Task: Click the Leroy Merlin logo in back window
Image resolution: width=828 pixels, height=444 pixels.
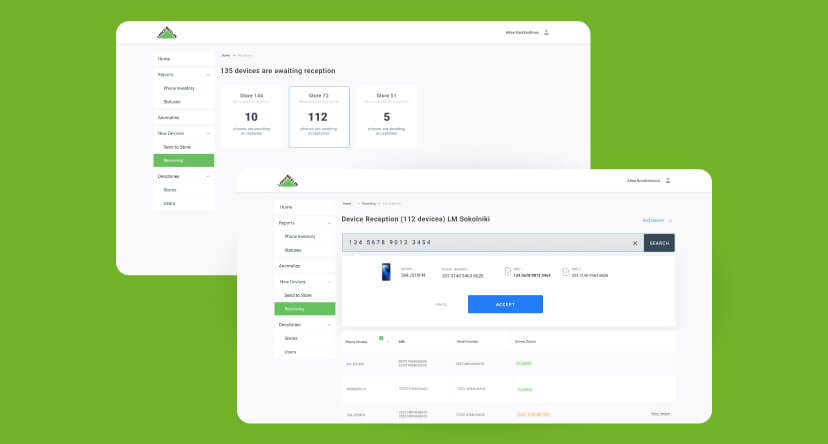Action: click(166, 33)
